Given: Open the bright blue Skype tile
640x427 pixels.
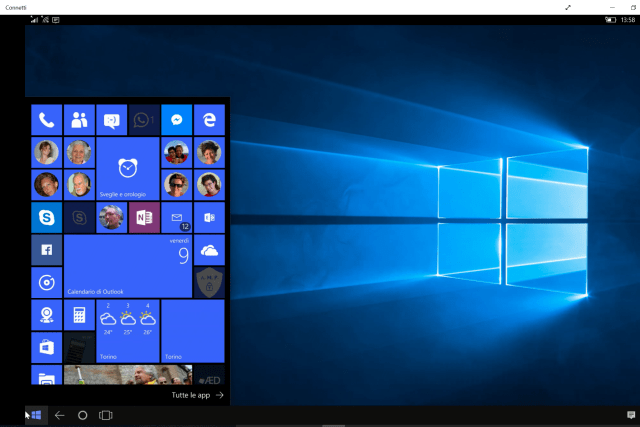Looking at the screenshot, I should 47,217.
